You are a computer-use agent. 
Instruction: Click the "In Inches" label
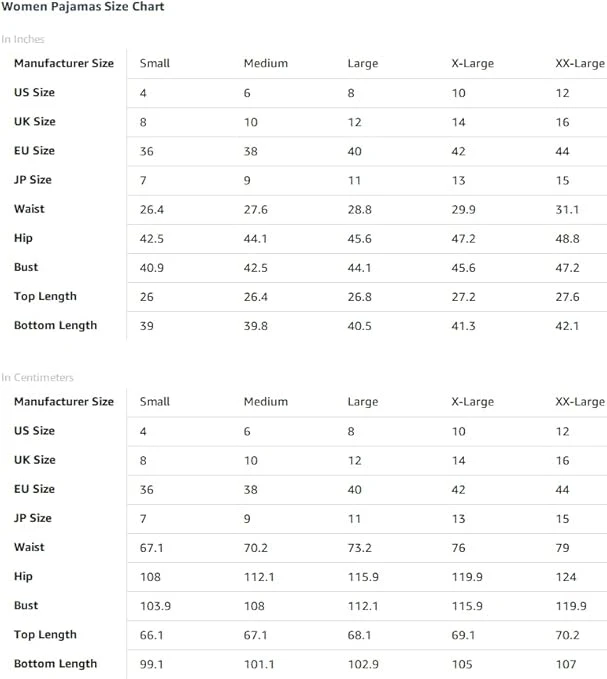(23, 39)
